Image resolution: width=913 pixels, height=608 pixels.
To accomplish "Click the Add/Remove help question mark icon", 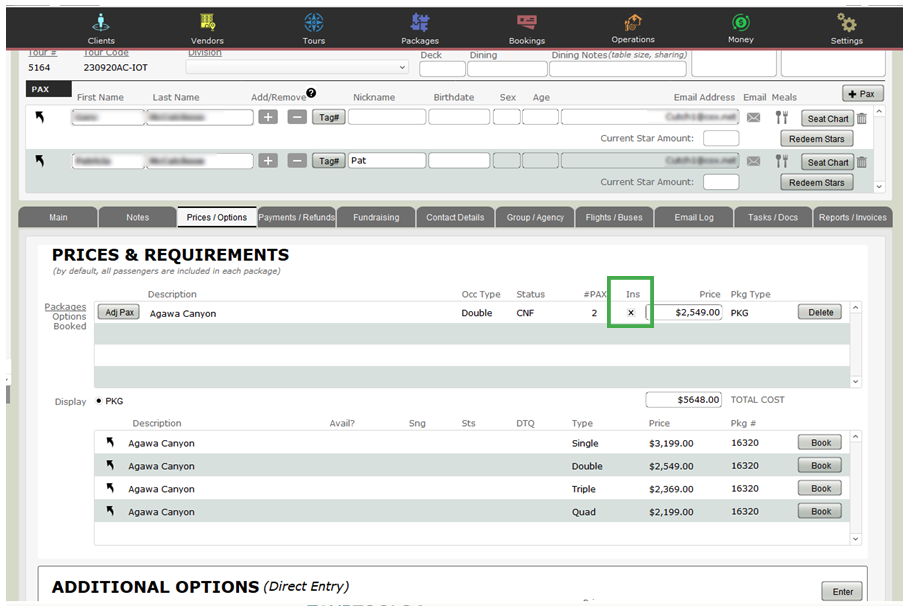I will (311, 93).
